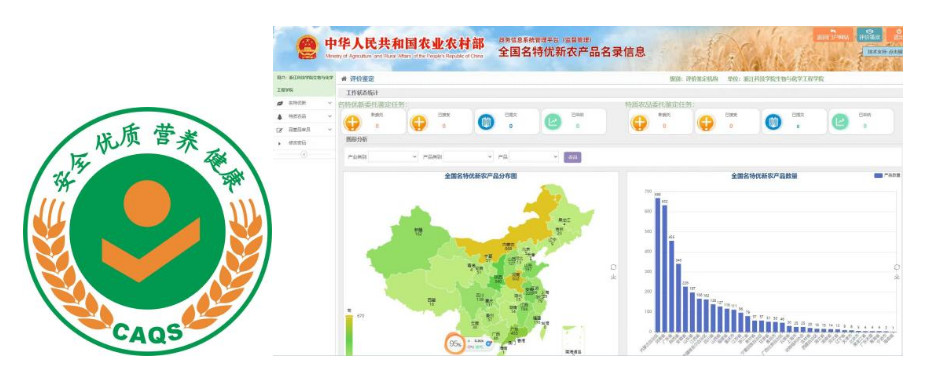This screenshot has width=931, height=369.
Task: Open the 修改密码 sidebar item
Action: coord(305,143)
